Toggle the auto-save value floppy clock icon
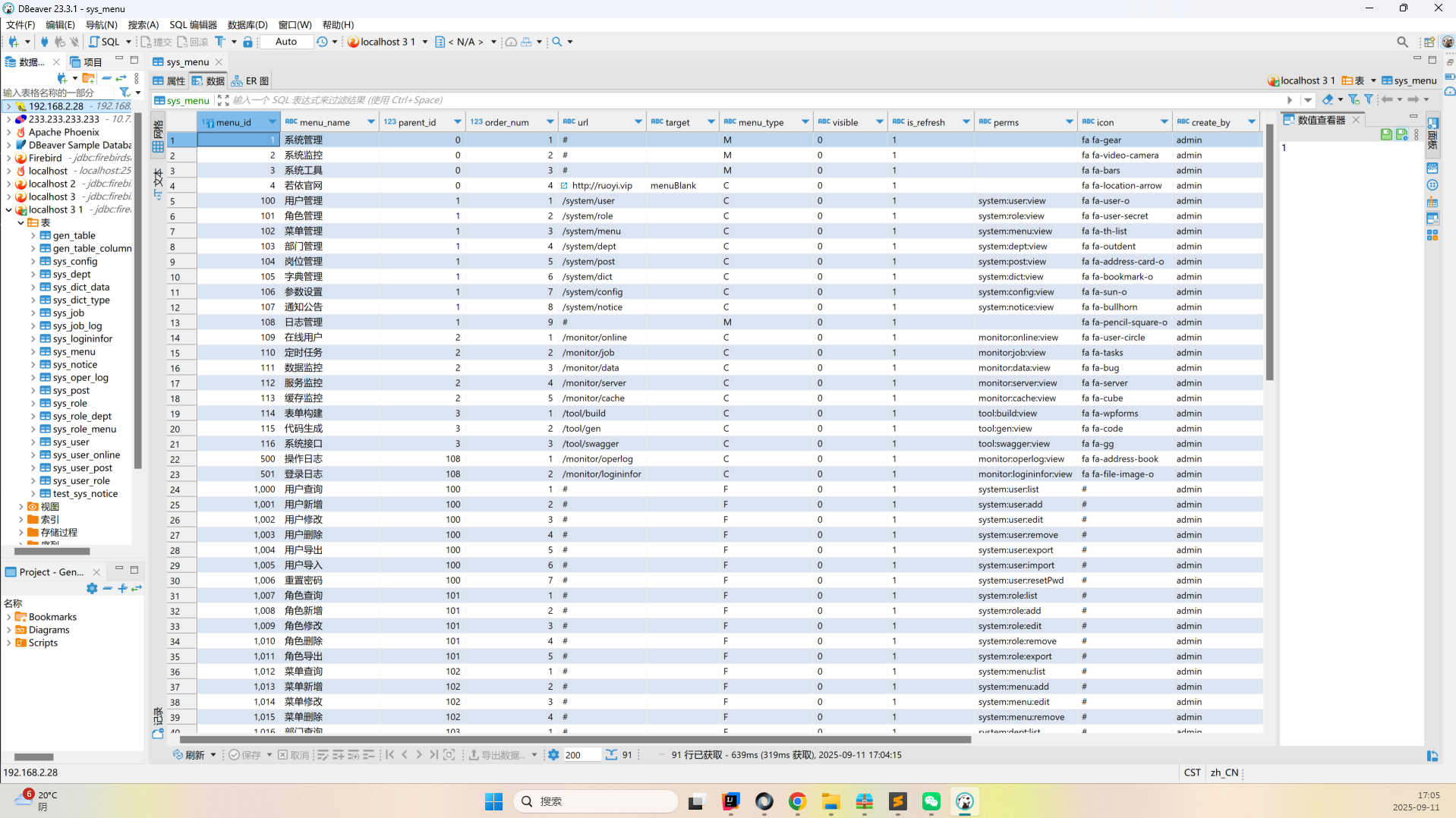Image resolution: width=1456 pixels, height=818 pixels. [x=1401, y=134]
